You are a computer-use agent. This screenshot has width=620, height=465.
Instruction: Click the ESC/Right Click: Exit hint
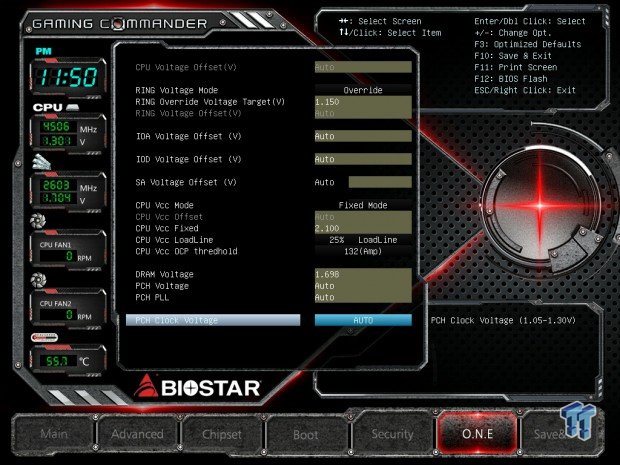(x=525, y=90)
